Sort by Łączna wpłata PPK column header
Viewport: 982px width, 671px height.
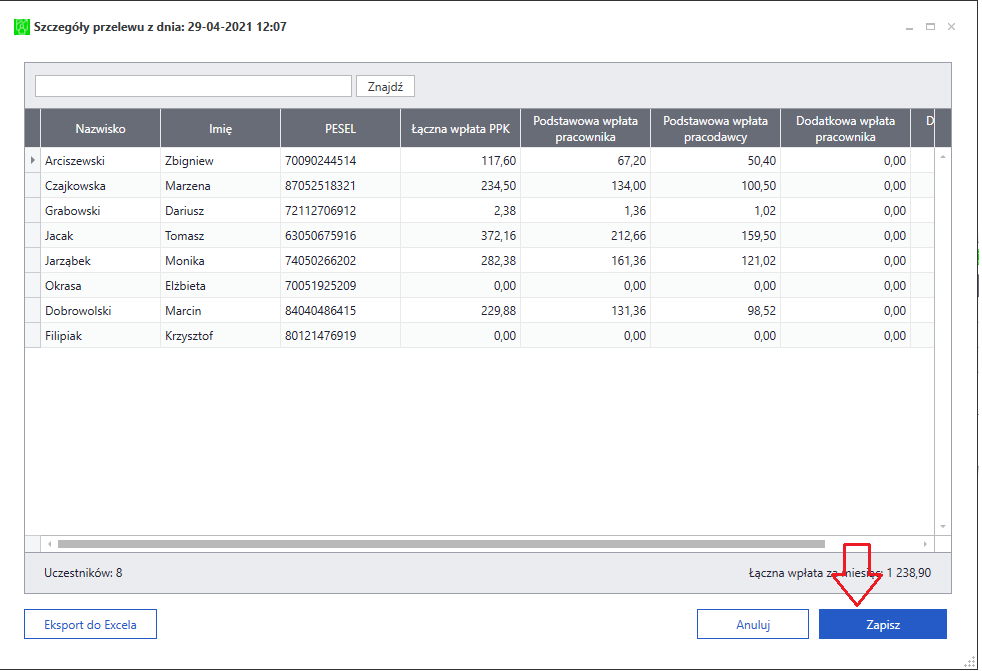(460, 128)
